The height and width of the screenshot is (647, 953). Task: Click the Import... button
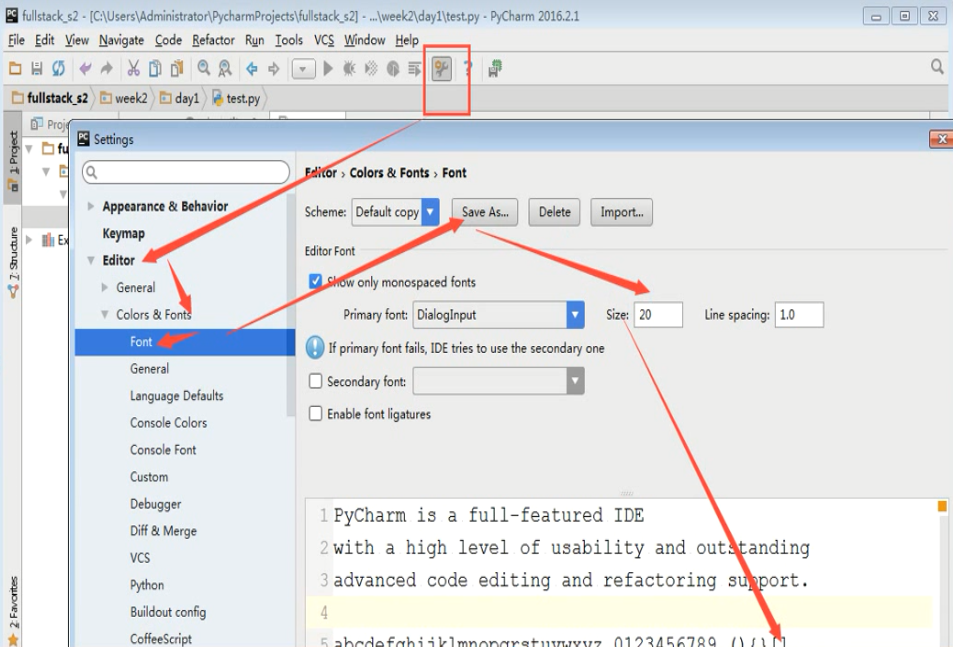(x=622, y=212)
